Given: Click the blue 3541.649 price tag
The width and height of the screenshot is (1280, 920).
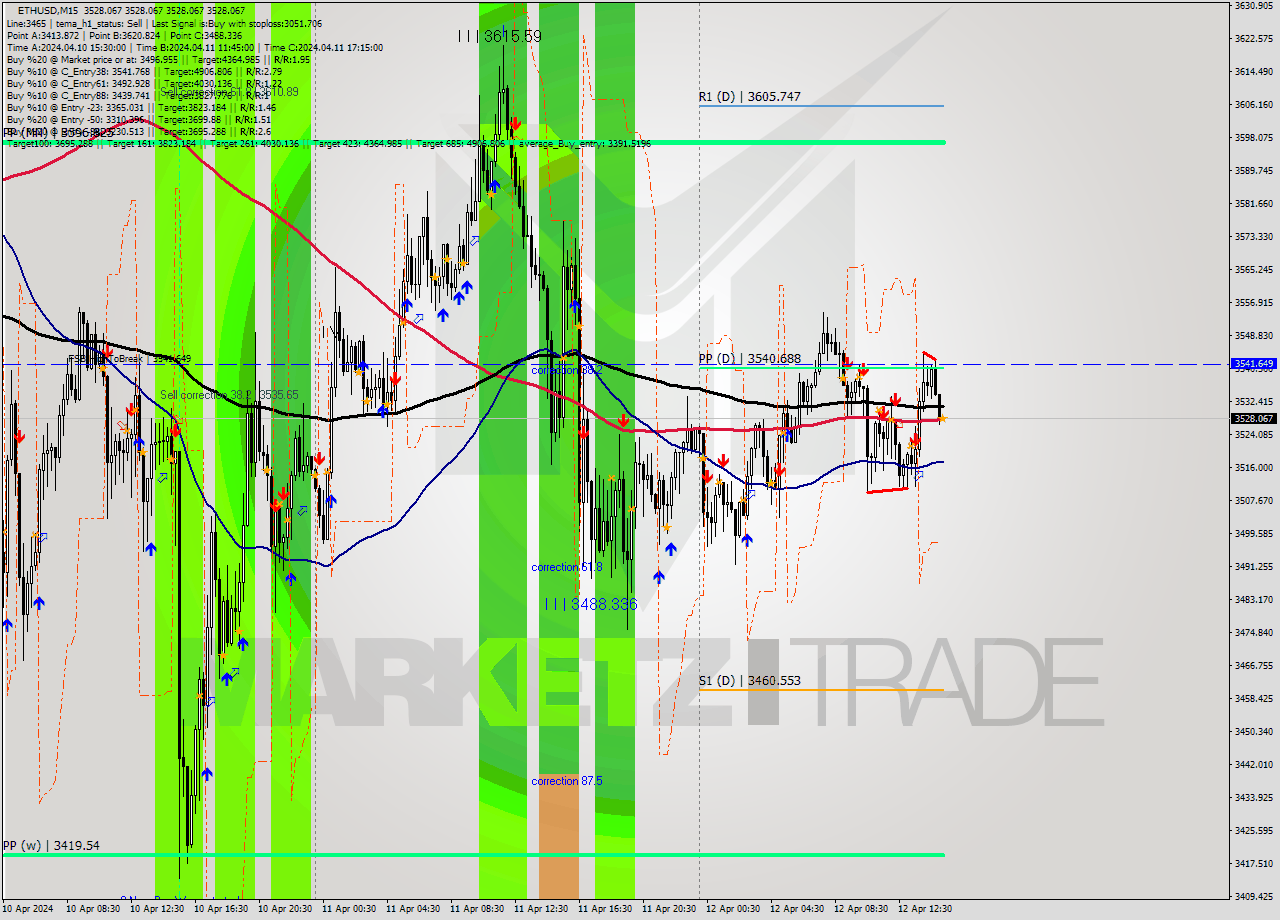Looking at the screenshot, I should [1254, 364].
